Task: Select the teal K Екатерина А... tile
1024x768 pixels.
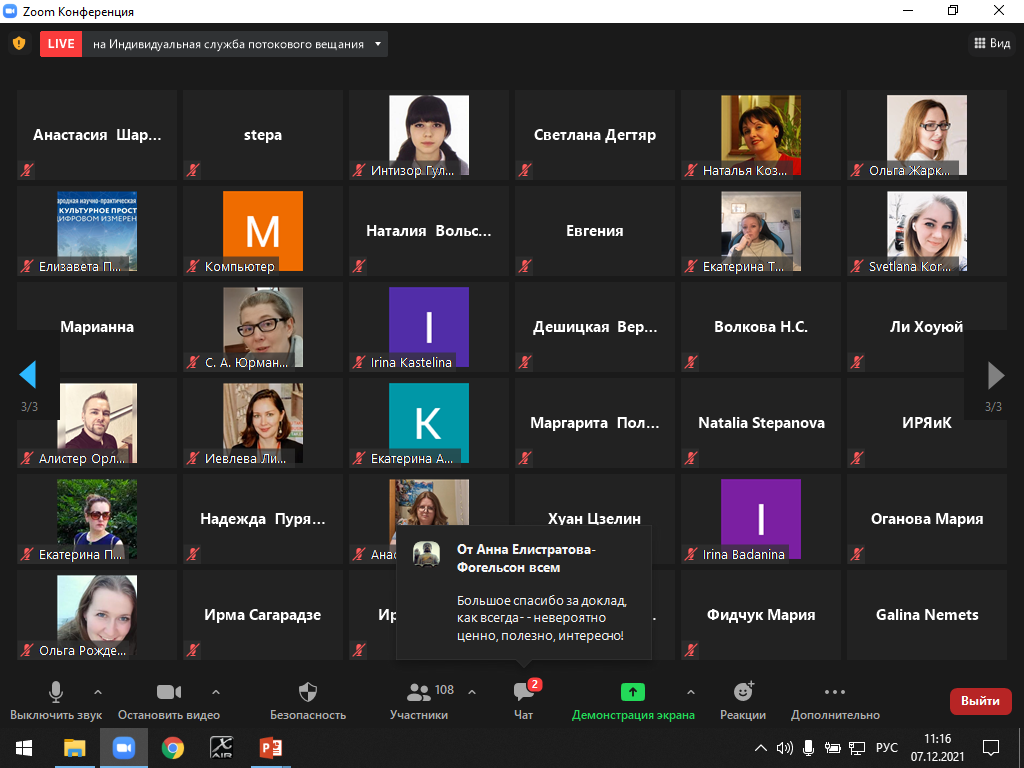Action: coord(428,423)
